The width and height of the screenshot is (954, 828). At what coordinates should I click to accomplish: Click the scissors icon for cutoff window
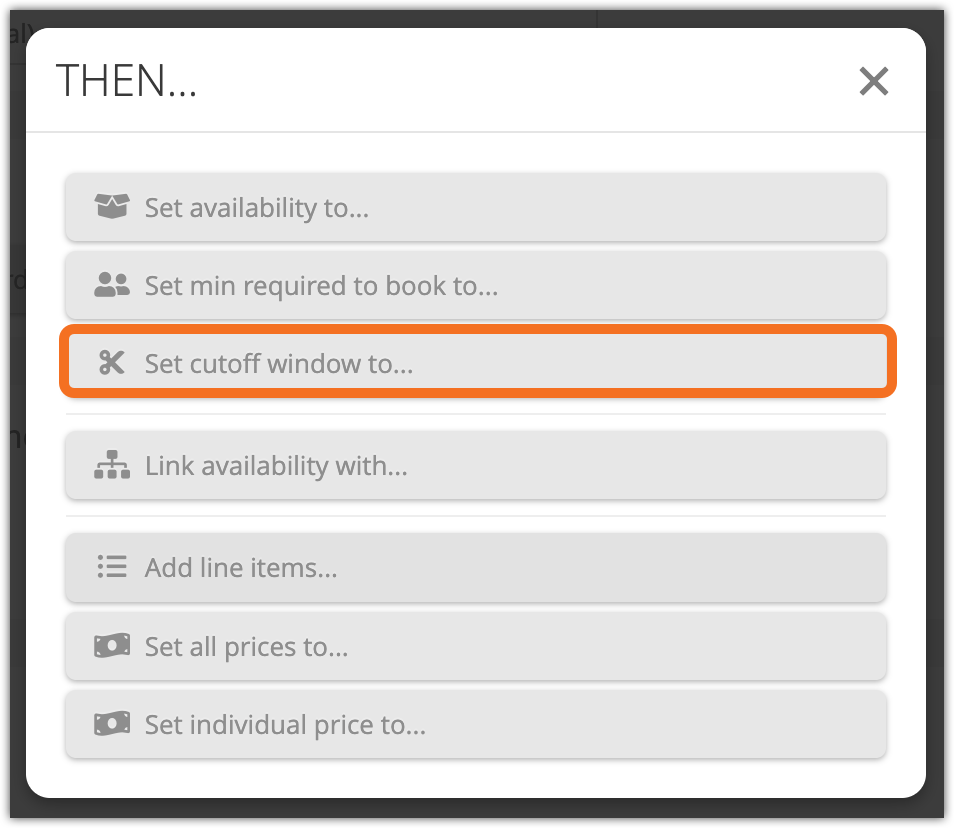(112, 363)
